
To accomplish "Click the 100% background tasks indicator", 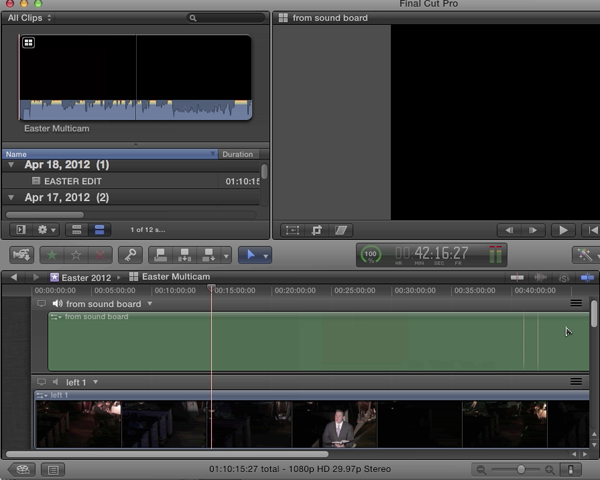I will 370,255.
